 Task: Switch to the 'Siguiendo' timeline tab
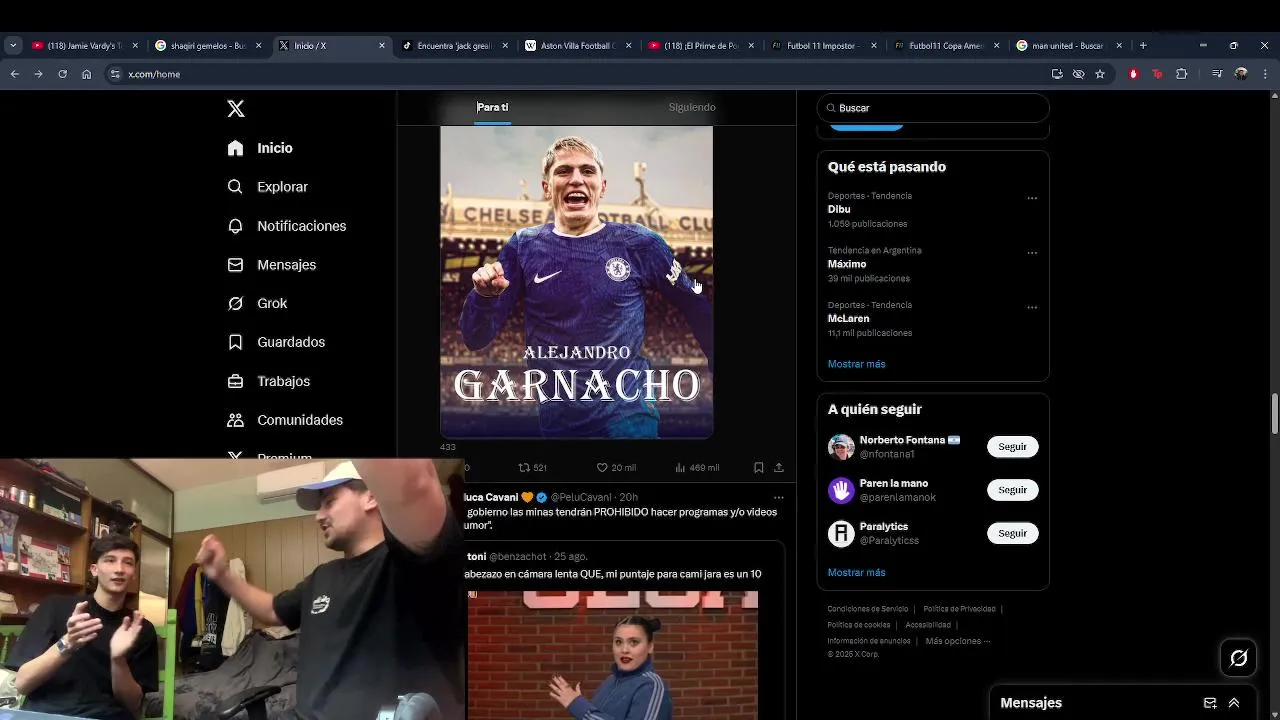(692, 107)
